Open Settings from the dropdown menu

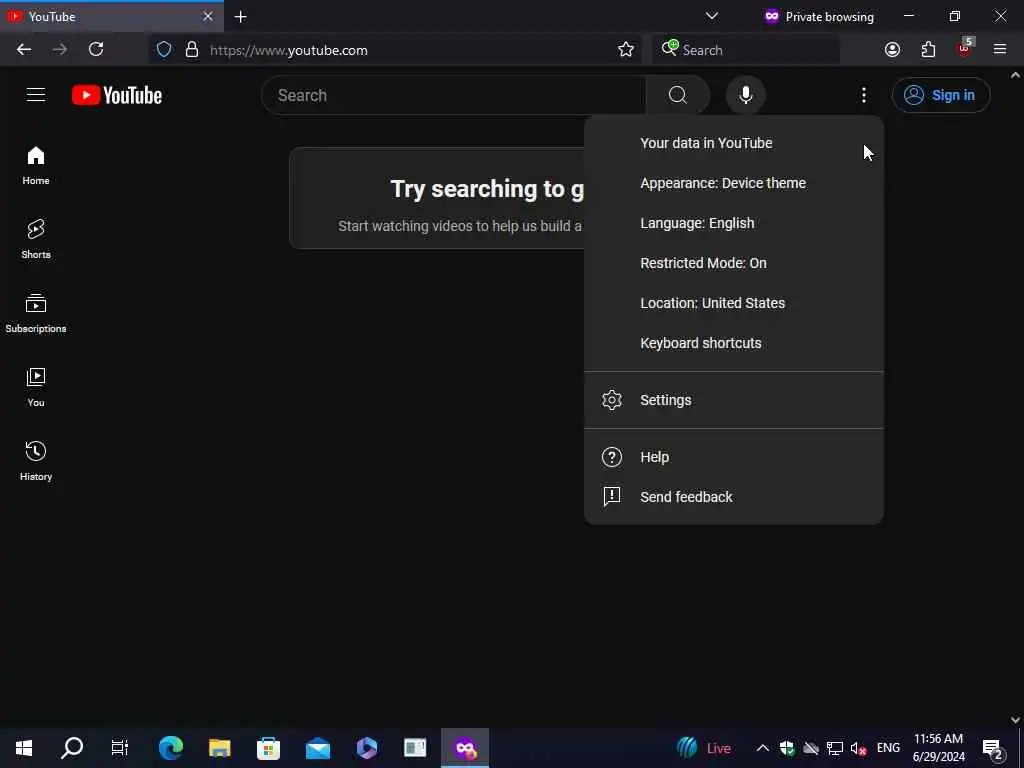[734, 400]
